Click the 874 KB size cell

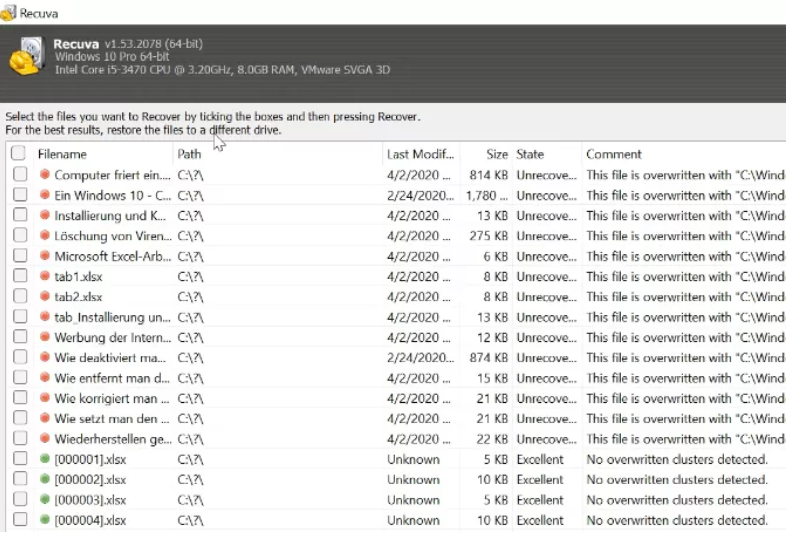(488, 358)
